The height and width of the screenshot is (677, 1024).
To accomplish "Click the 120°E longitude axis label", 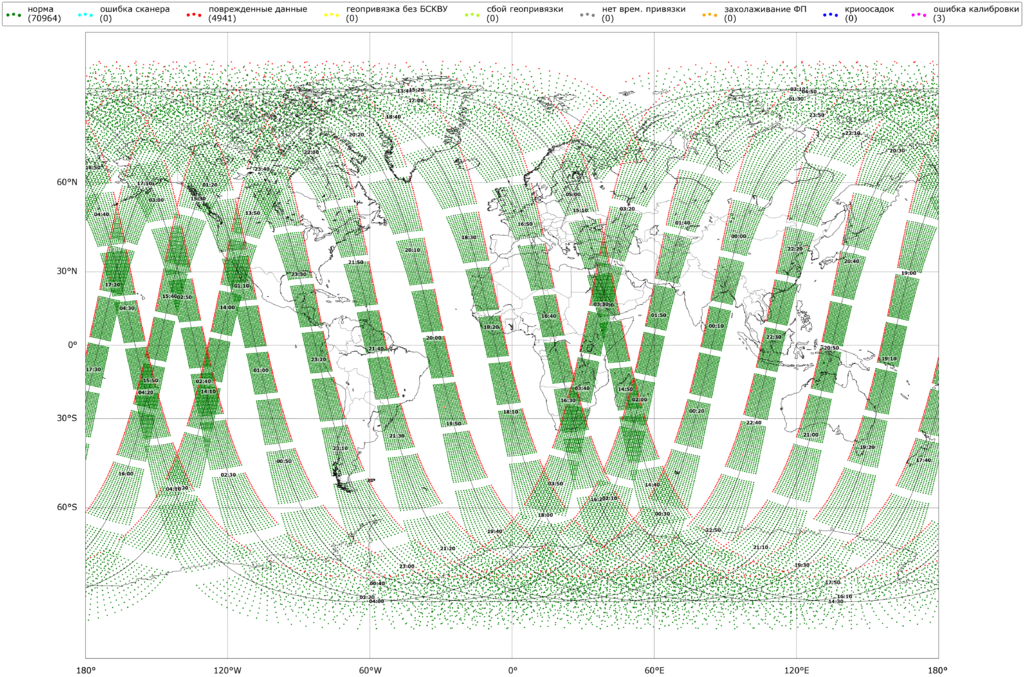I will 796,670.
